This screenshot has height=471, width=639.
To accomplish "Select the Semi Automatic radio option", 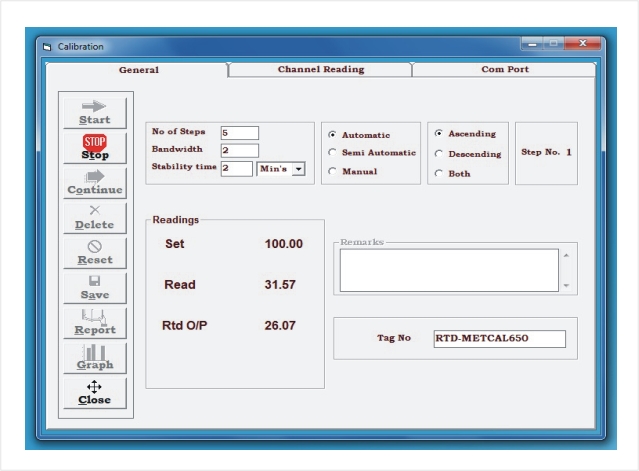I will [x=333, y=152].
